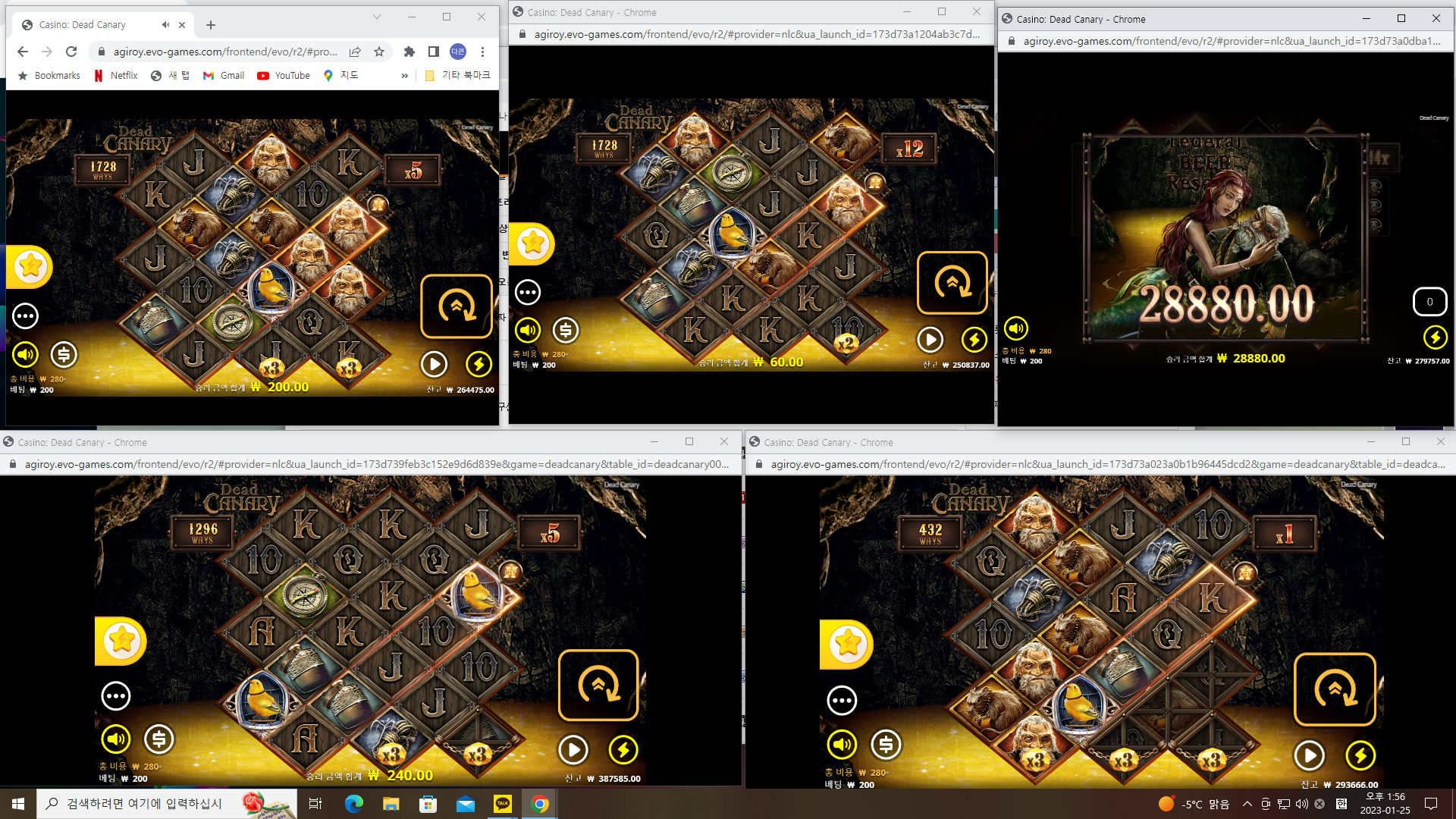Open KakaoTalk from the taskbar
1456x819 pixels.
pos(503,804)
